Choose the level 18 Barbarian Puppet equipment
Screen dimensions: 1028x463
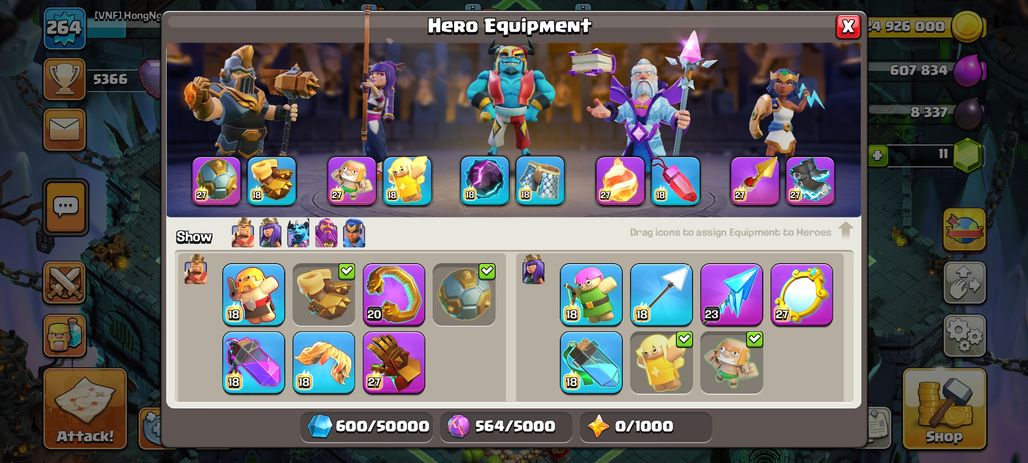[254, 294]
